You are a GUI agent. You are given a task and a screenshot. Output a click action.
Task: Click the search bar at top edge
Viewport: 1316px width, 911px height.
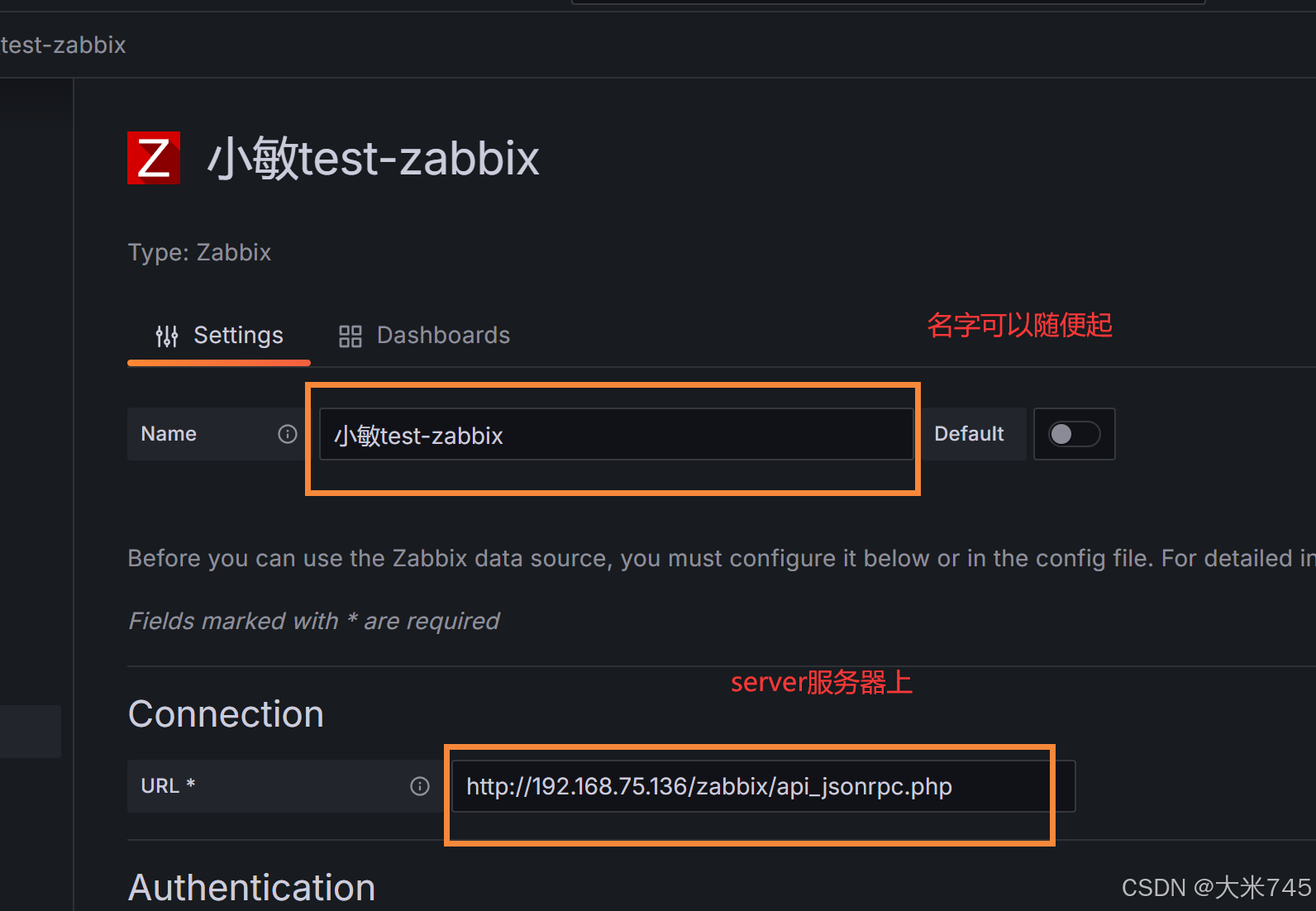[888, 2]
